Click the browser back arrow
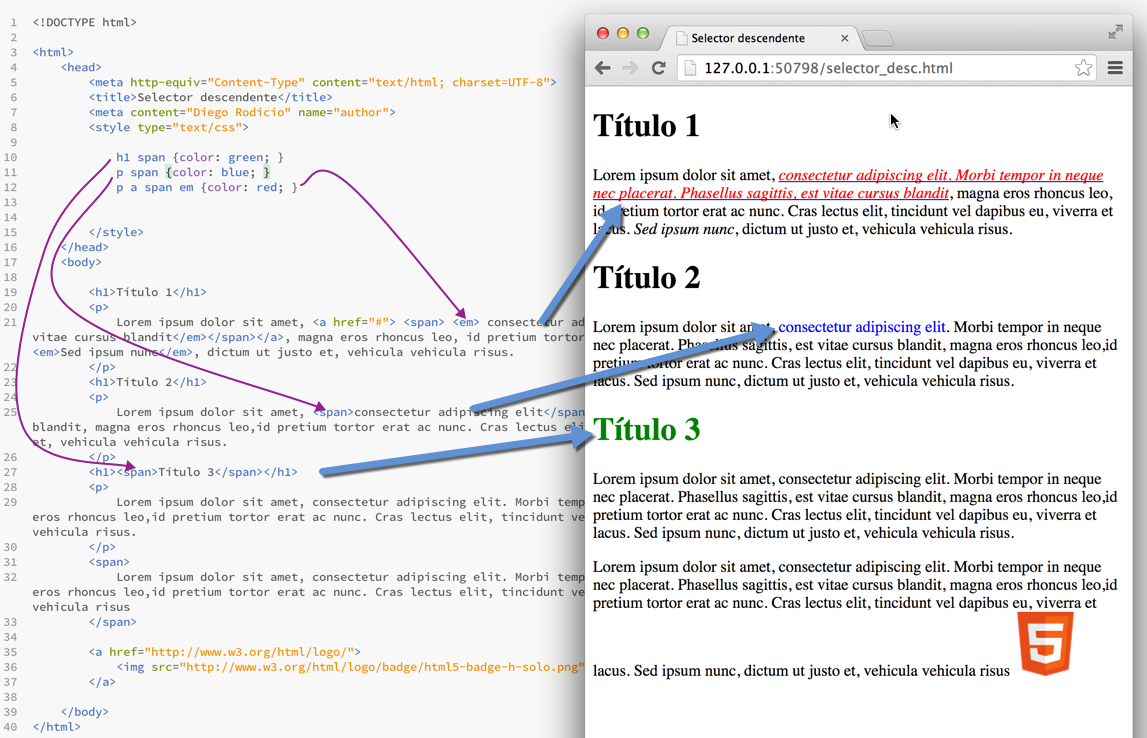1147x738 pixels. coord(602,68)
